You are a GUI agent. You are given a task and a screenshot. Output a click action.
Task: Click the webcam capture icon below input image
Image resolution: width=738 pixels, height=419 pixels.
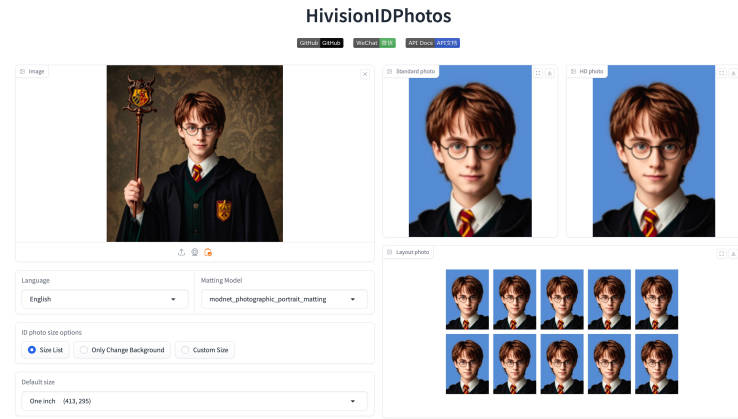pos(194,252)
